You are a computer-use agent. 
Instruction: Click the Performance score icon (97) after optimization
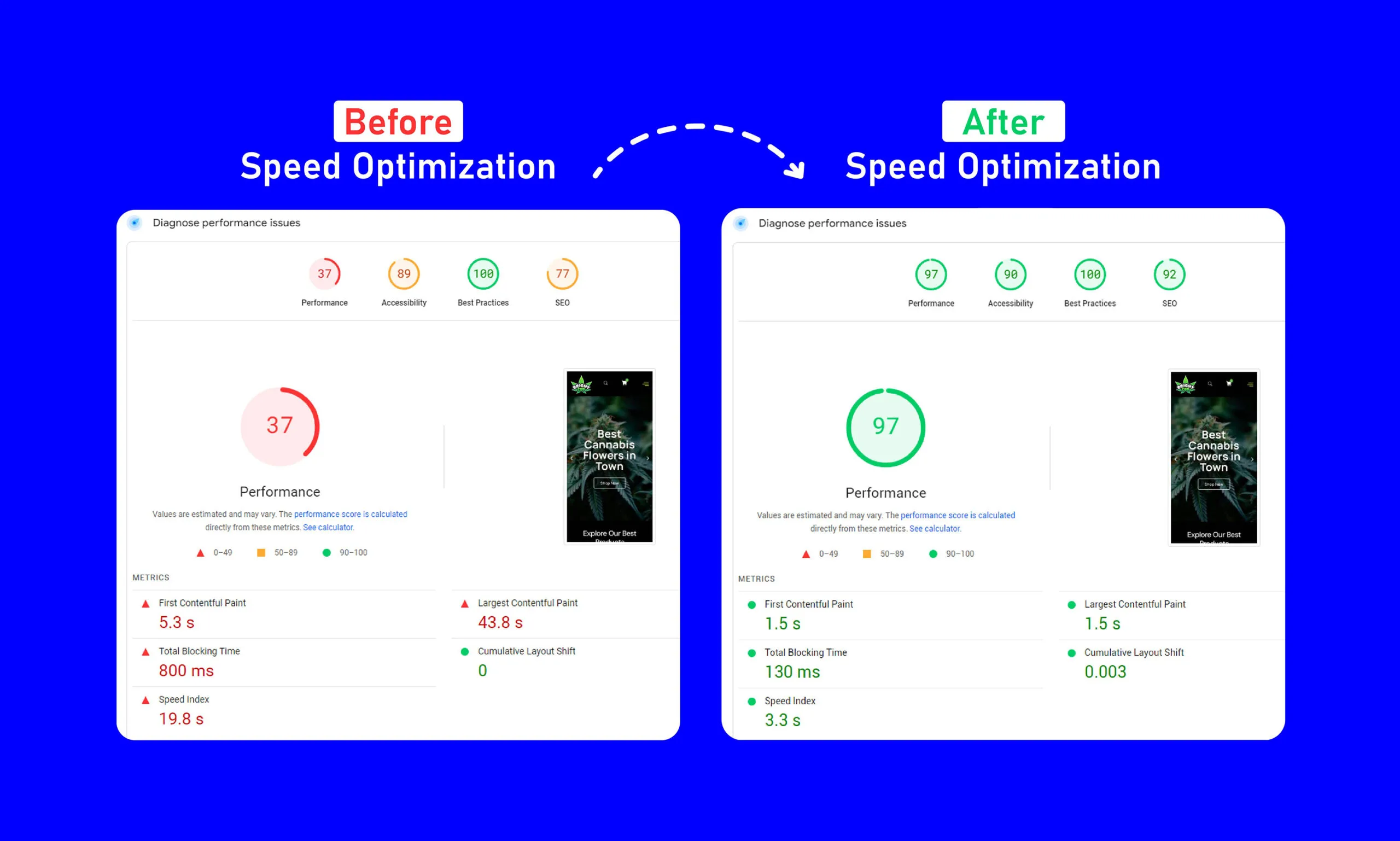[929, 274]
